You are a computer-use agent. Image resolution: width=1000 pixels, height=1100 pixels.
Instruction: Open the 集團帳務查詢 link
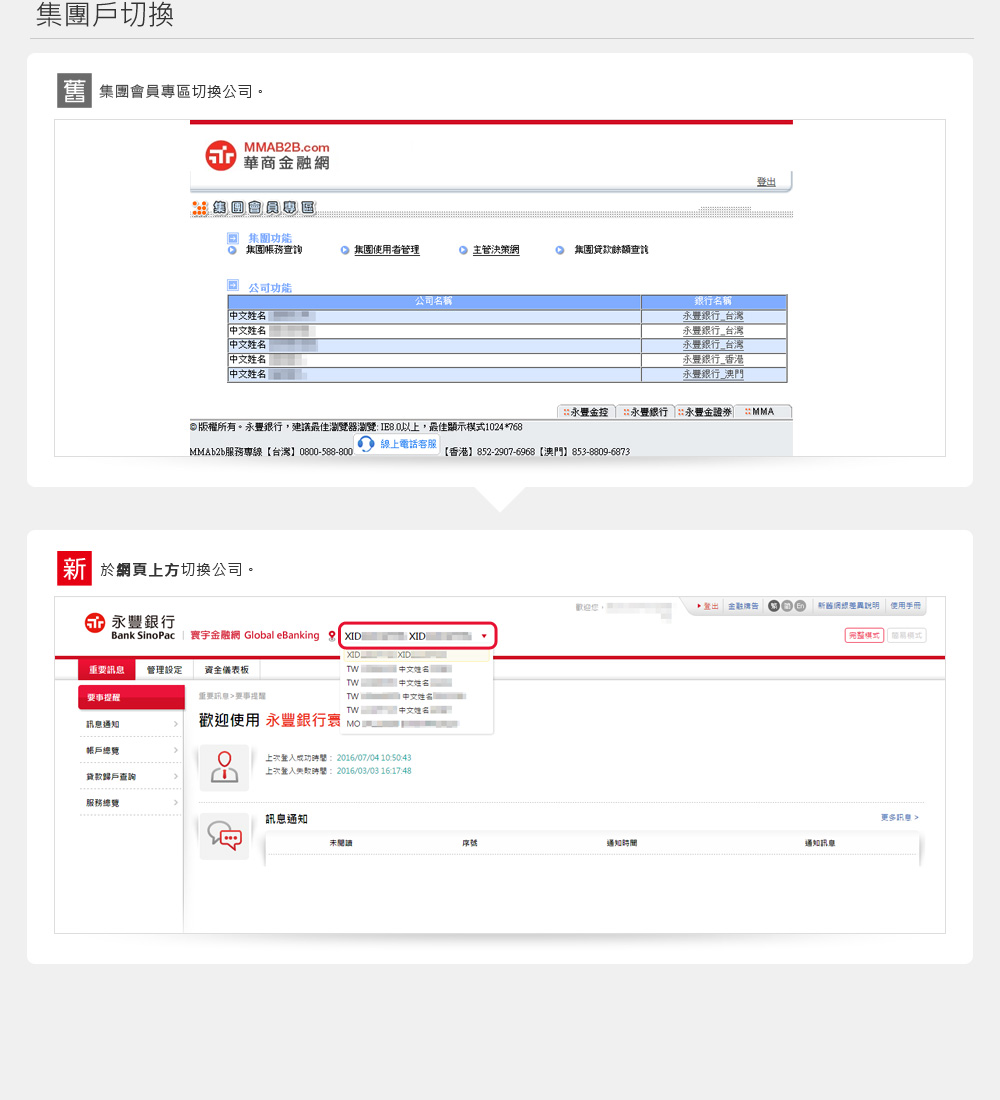274,250
